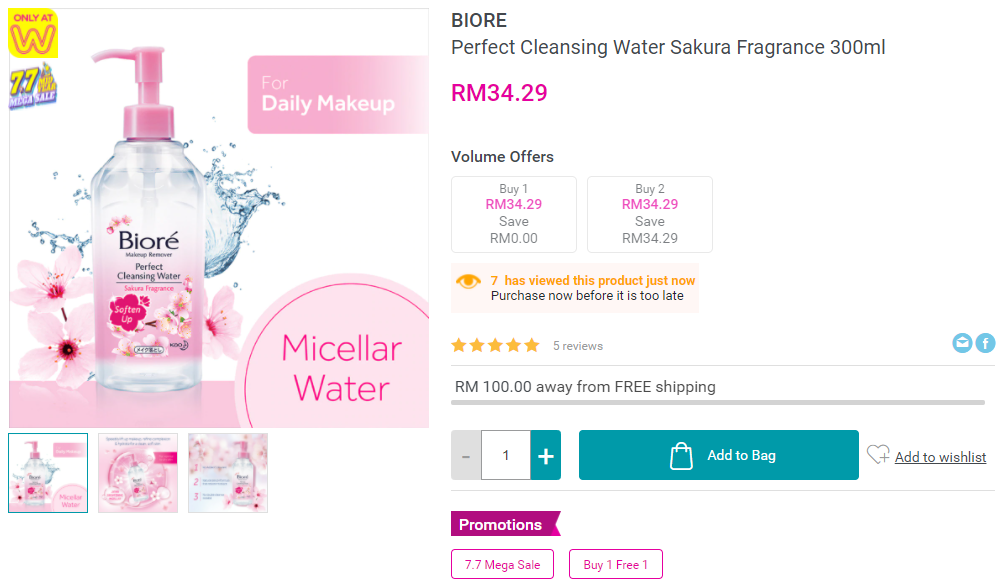The image size is (1004, 588).
Task: Click the Facebook share icon
Action: point(985,343)
